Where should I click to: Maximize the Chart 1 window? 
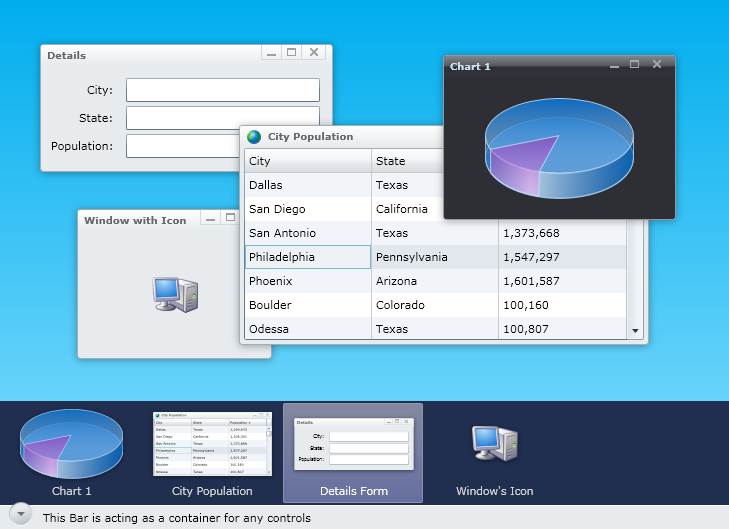(634, 65)
